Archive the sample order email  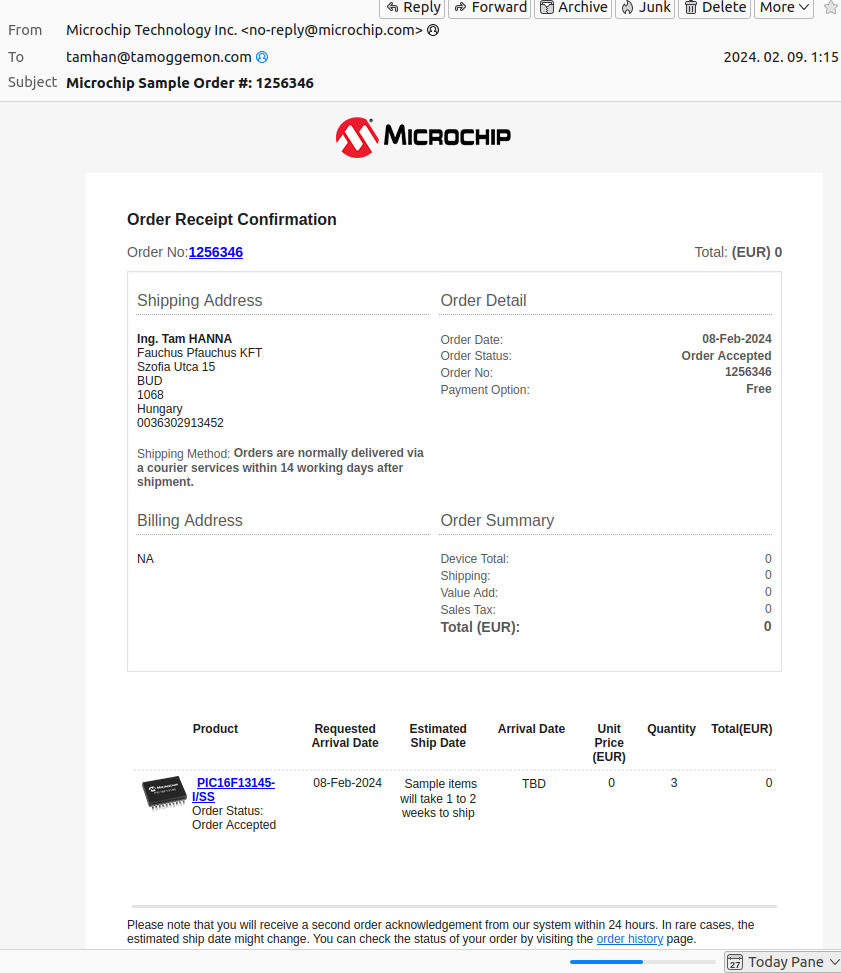coord(573,8)
